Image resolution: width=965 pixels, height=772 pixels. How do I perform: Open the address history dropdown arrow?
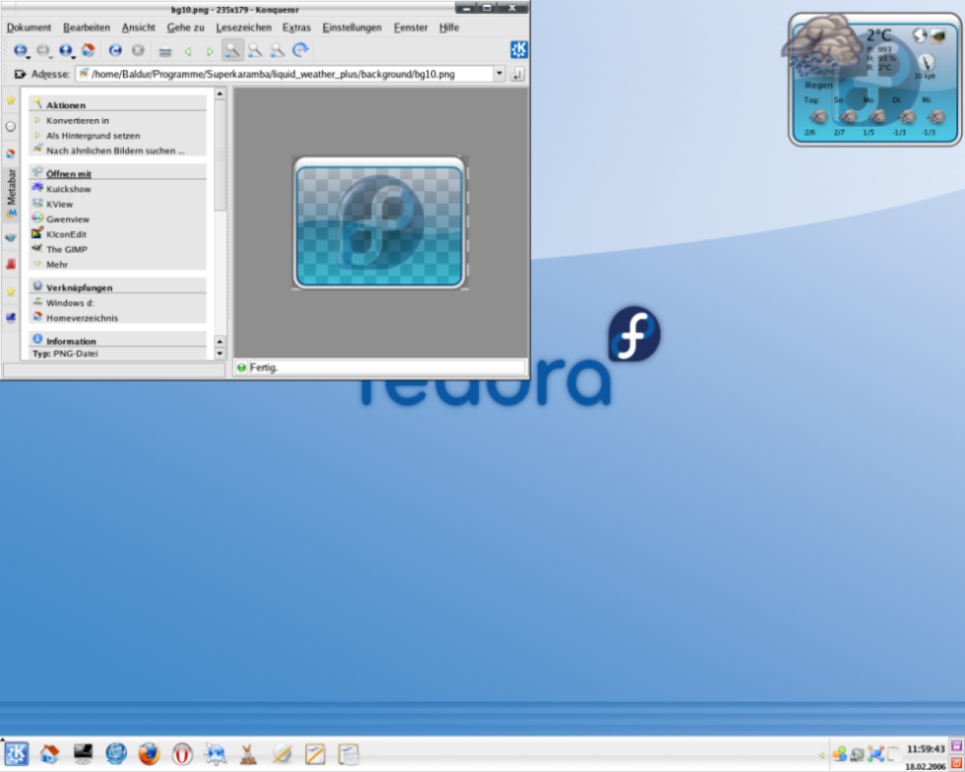[x=499, y=74]
